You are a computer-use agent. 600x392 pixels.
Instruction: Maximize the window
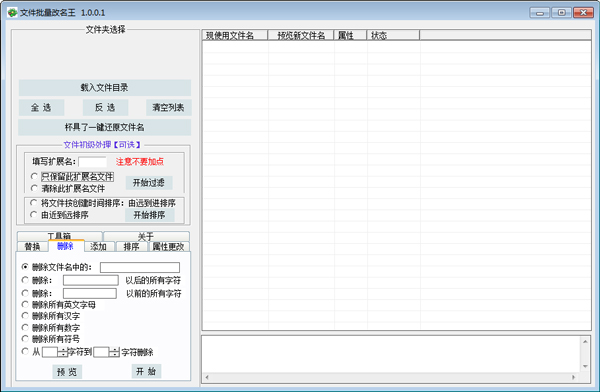pyautogui.click(x=561, y=13)
